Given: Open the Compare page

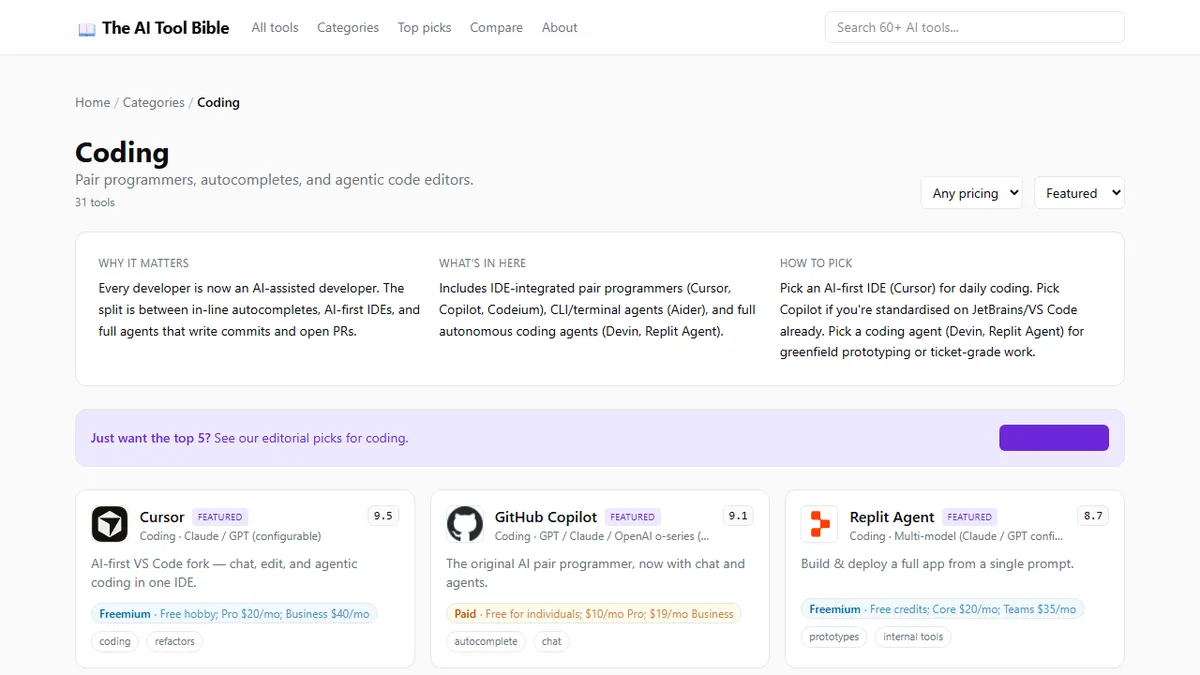Looking at the screenshot, I should [x=497, y=28].
